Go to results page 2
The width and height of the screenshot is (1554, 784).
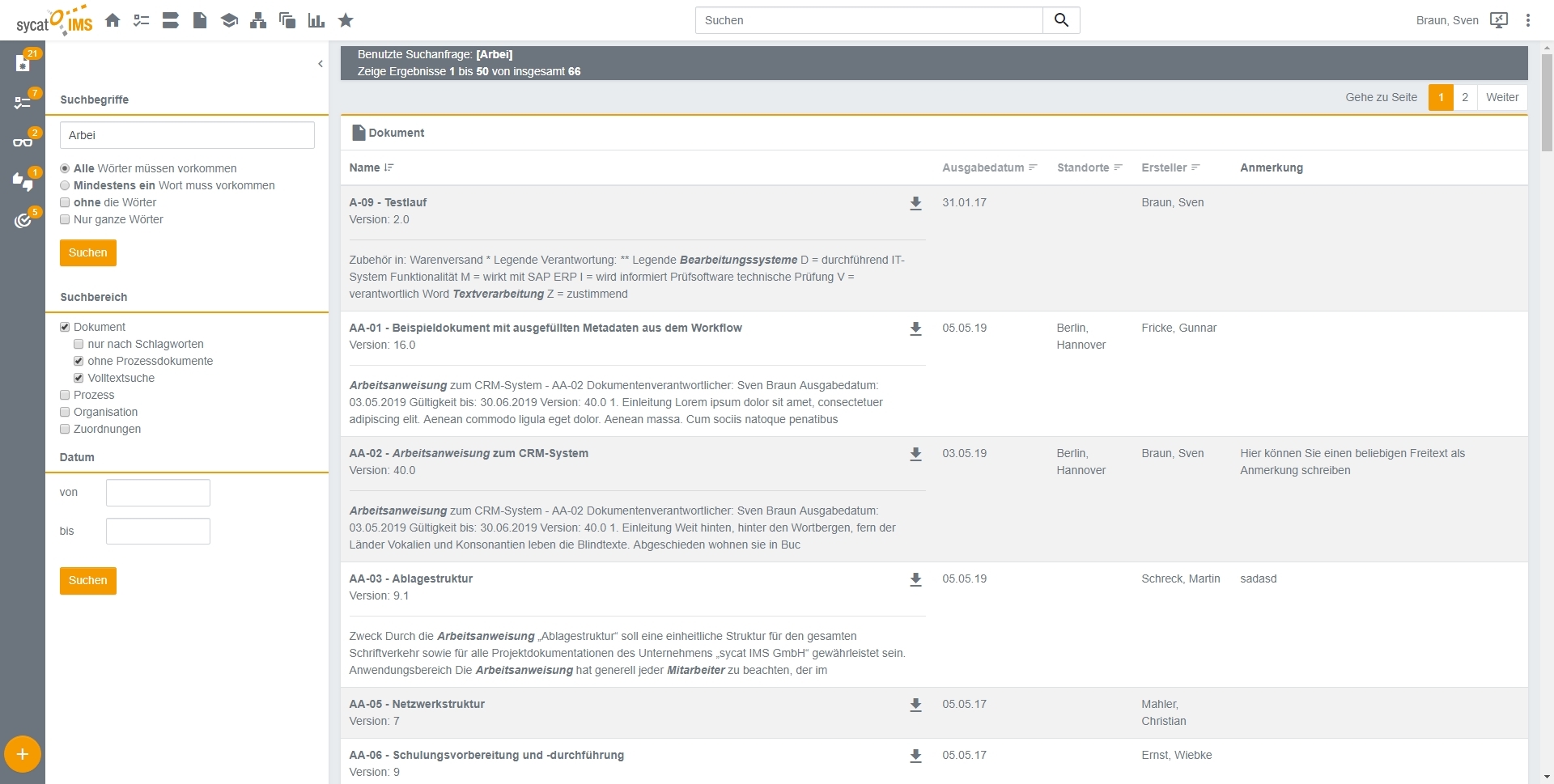[x=1465, y=97]
